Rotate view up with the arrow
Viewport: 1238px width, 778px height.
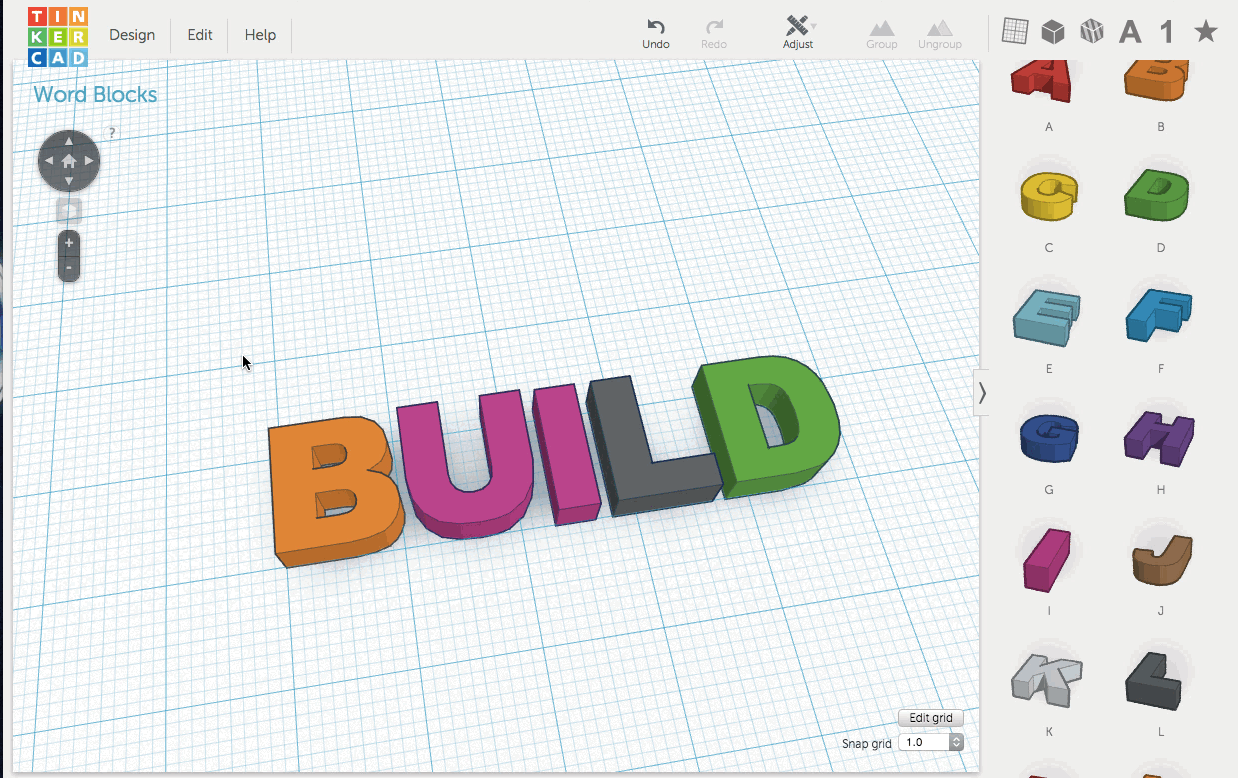click(69, 140)
